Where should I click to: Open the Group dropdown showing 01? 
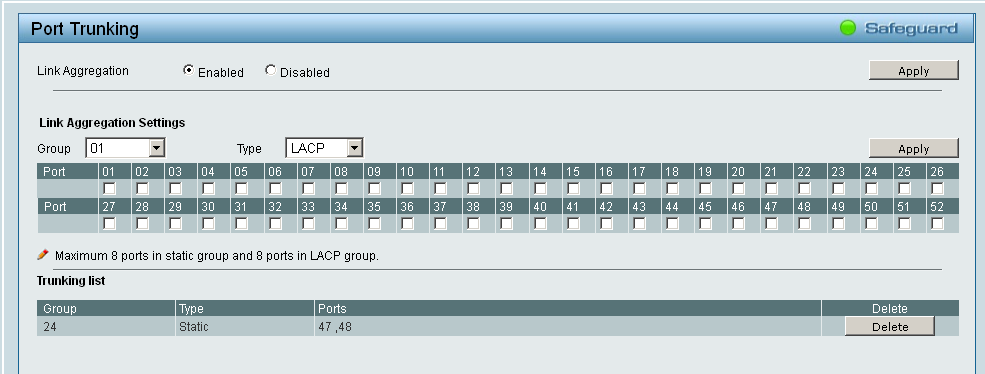tap(125, 148)
